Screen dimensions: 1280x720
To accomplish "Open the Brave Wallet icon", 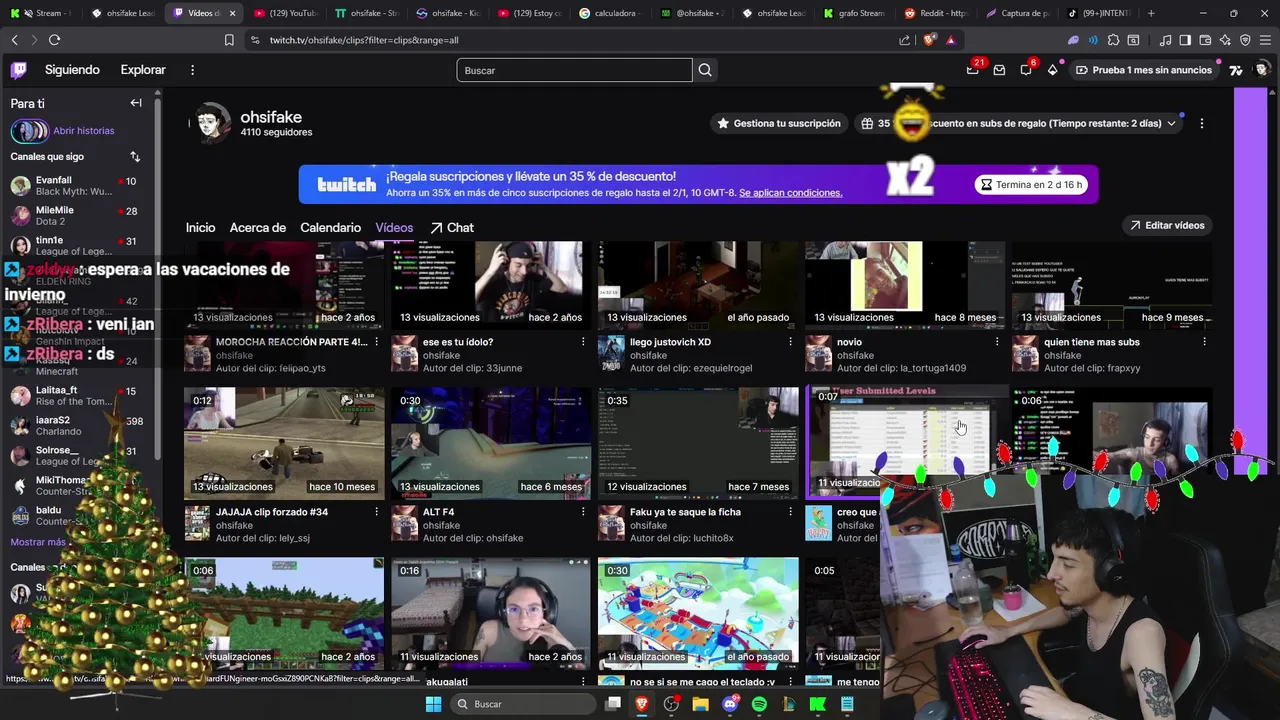I will pos(1205,40).
